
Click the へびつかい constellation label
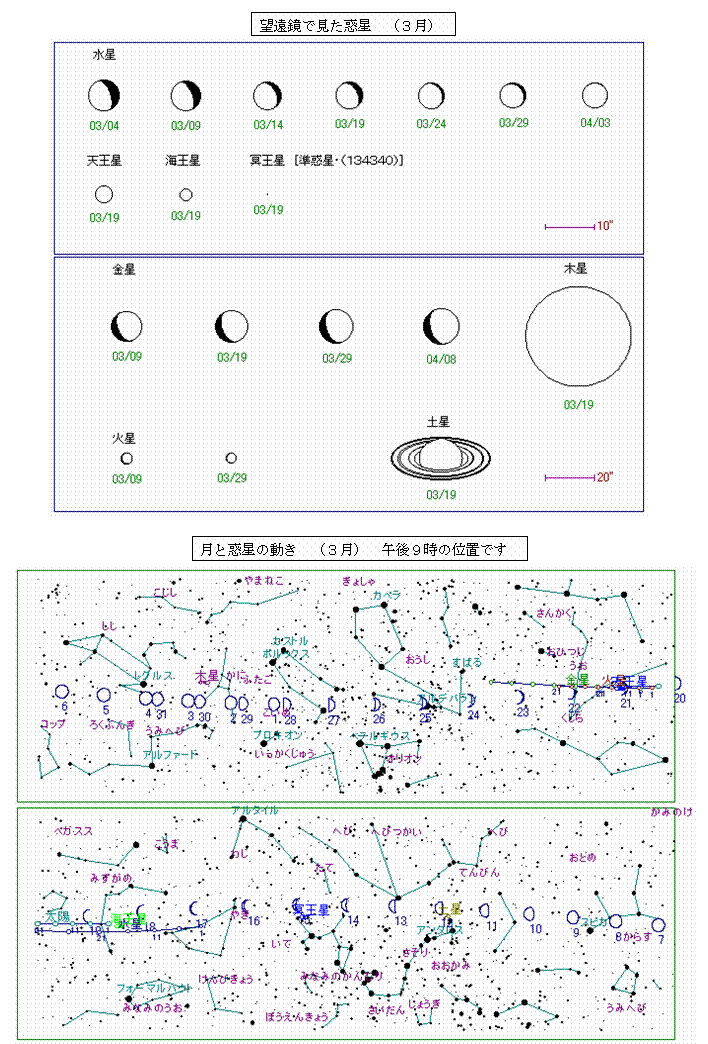click(x=397, y=832)
